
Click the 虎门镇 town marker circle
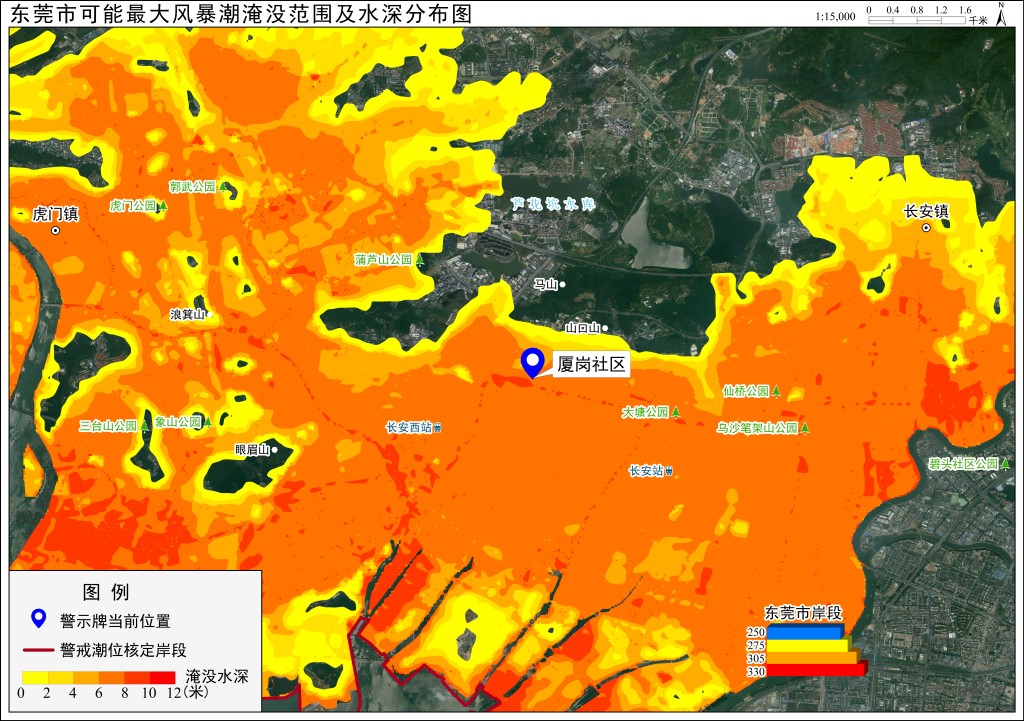(56, 231)
